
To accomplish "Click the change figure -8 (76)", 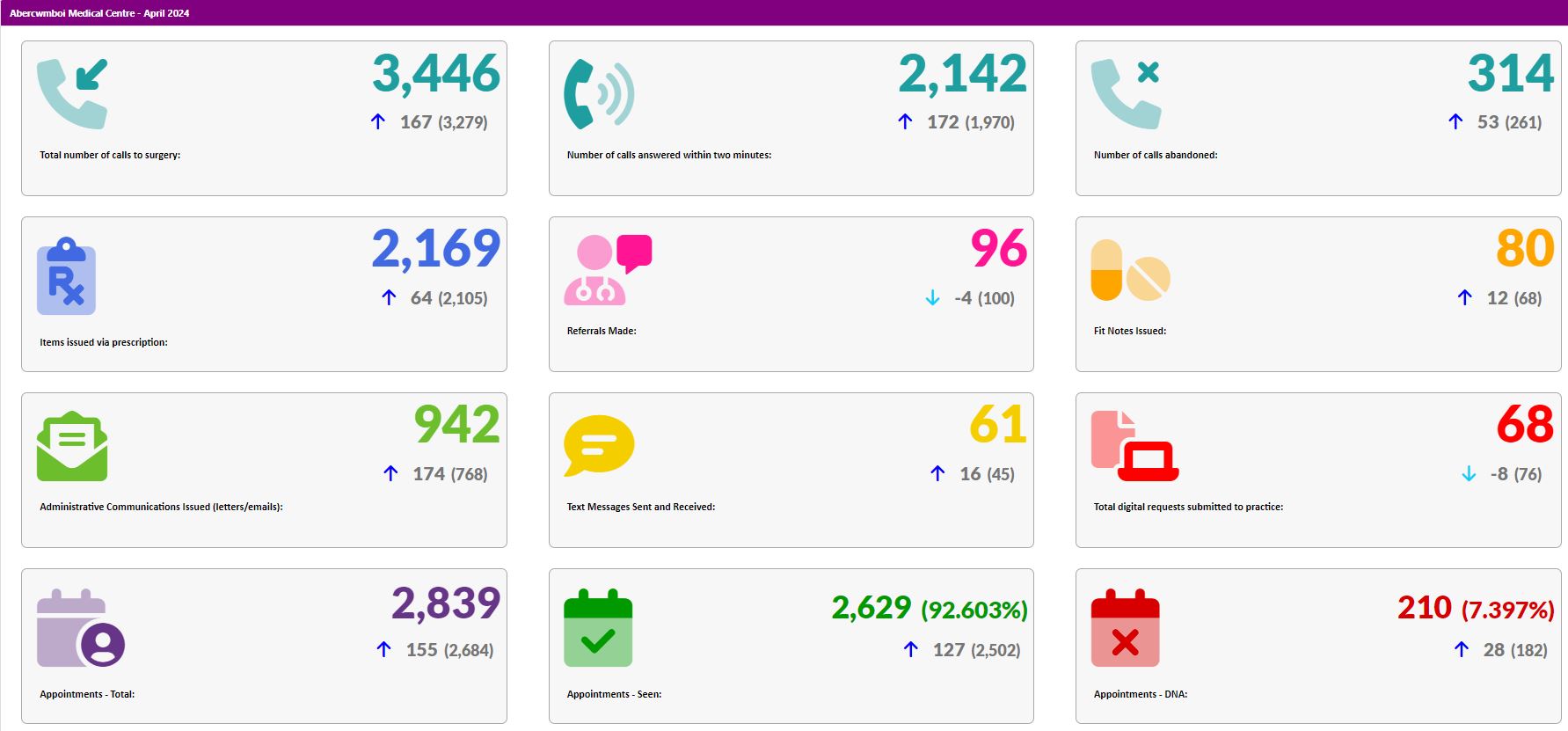I will click(x=1516, y=474).
